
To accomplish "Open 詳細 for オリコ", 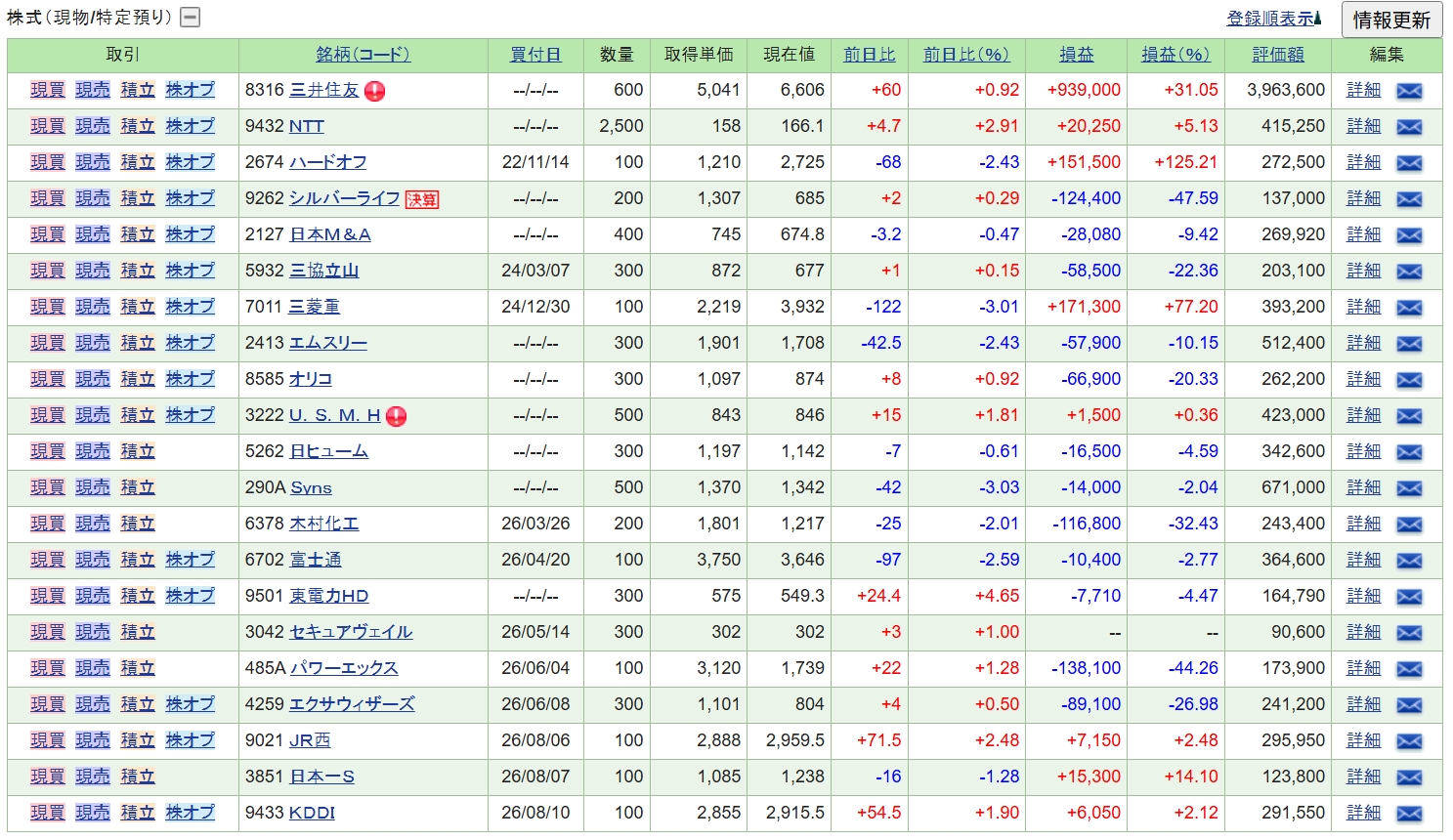I will [x=1364, y=379].
